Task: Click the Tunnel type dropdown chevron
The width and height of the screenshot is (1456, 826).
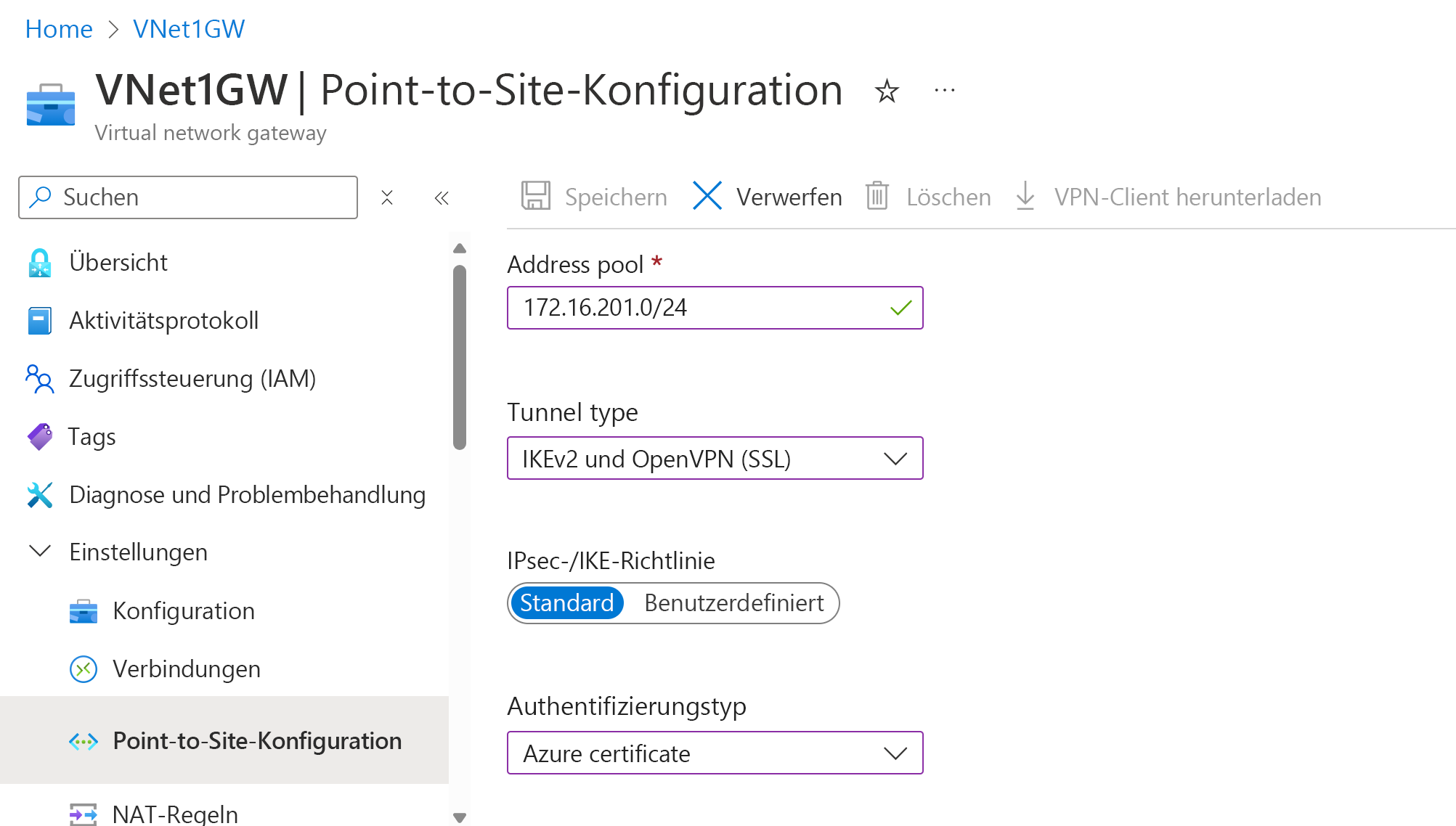Action: 895,459
